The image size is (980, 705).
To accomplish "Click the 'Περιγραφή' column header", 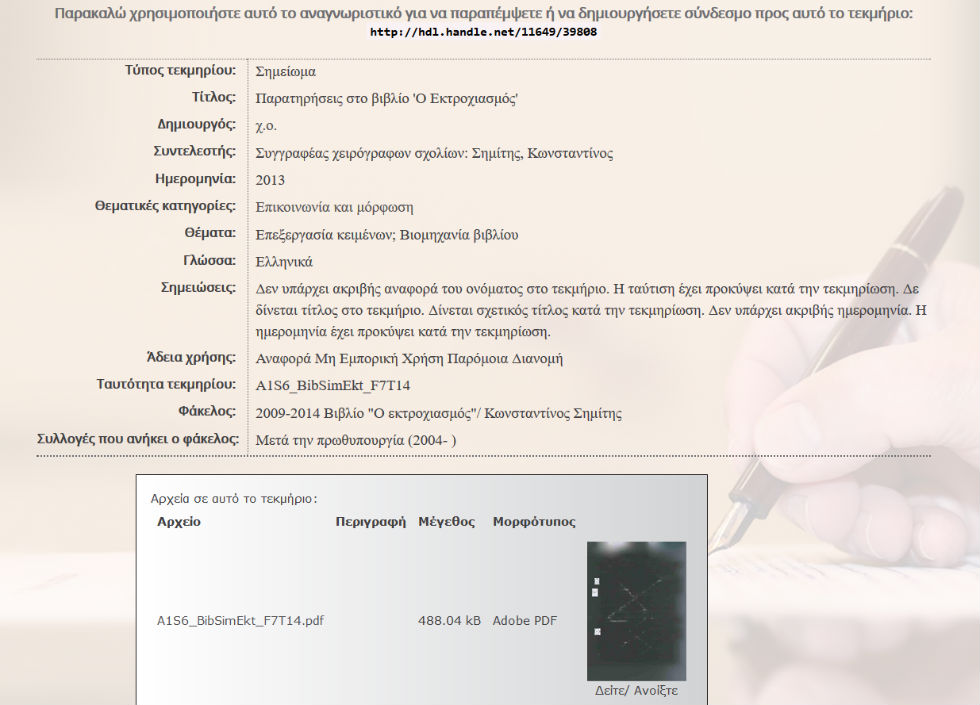I will pos(371,522).
